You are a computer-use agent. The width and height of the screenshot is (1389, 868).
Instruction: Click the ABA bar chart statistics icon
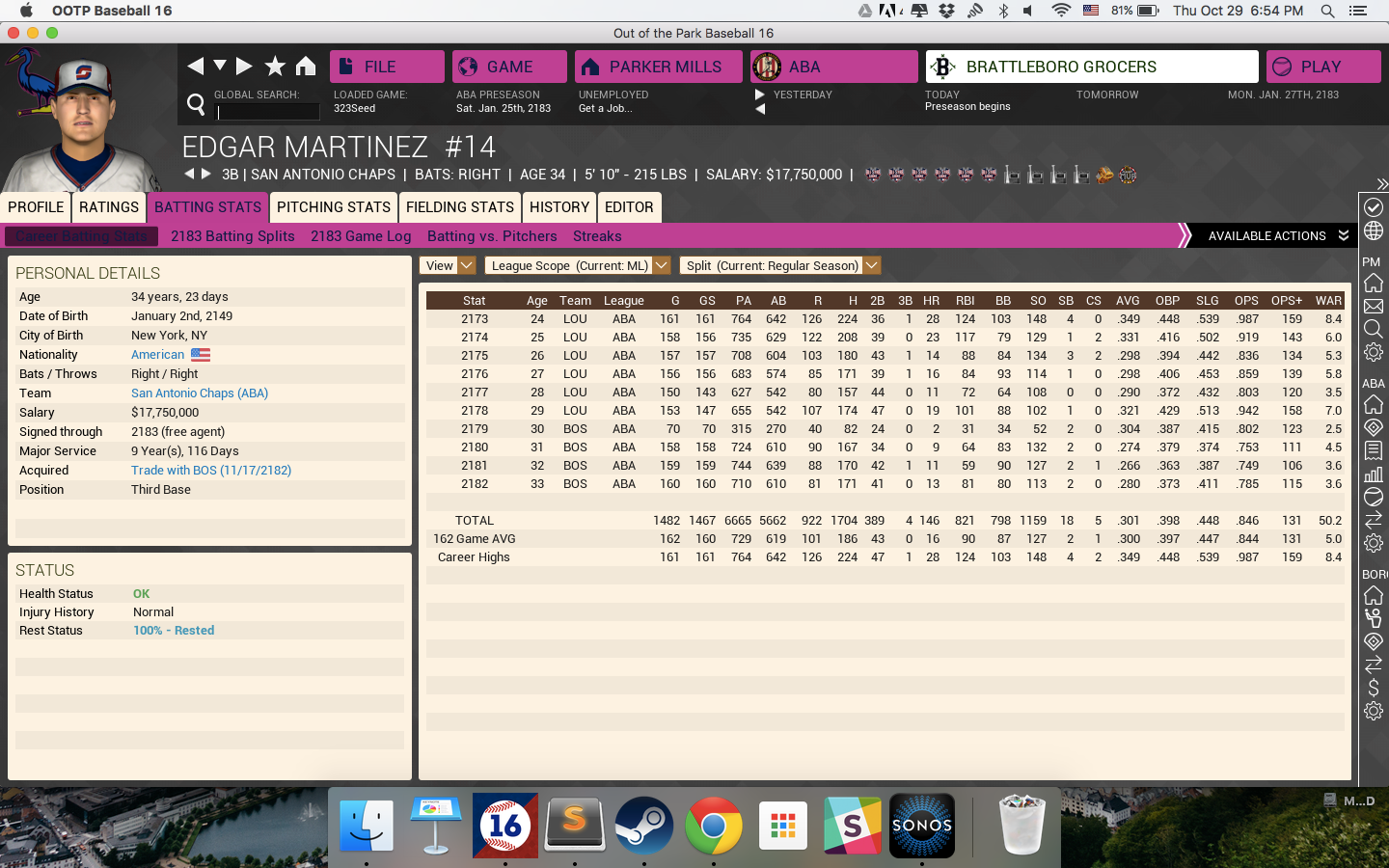1374,474
